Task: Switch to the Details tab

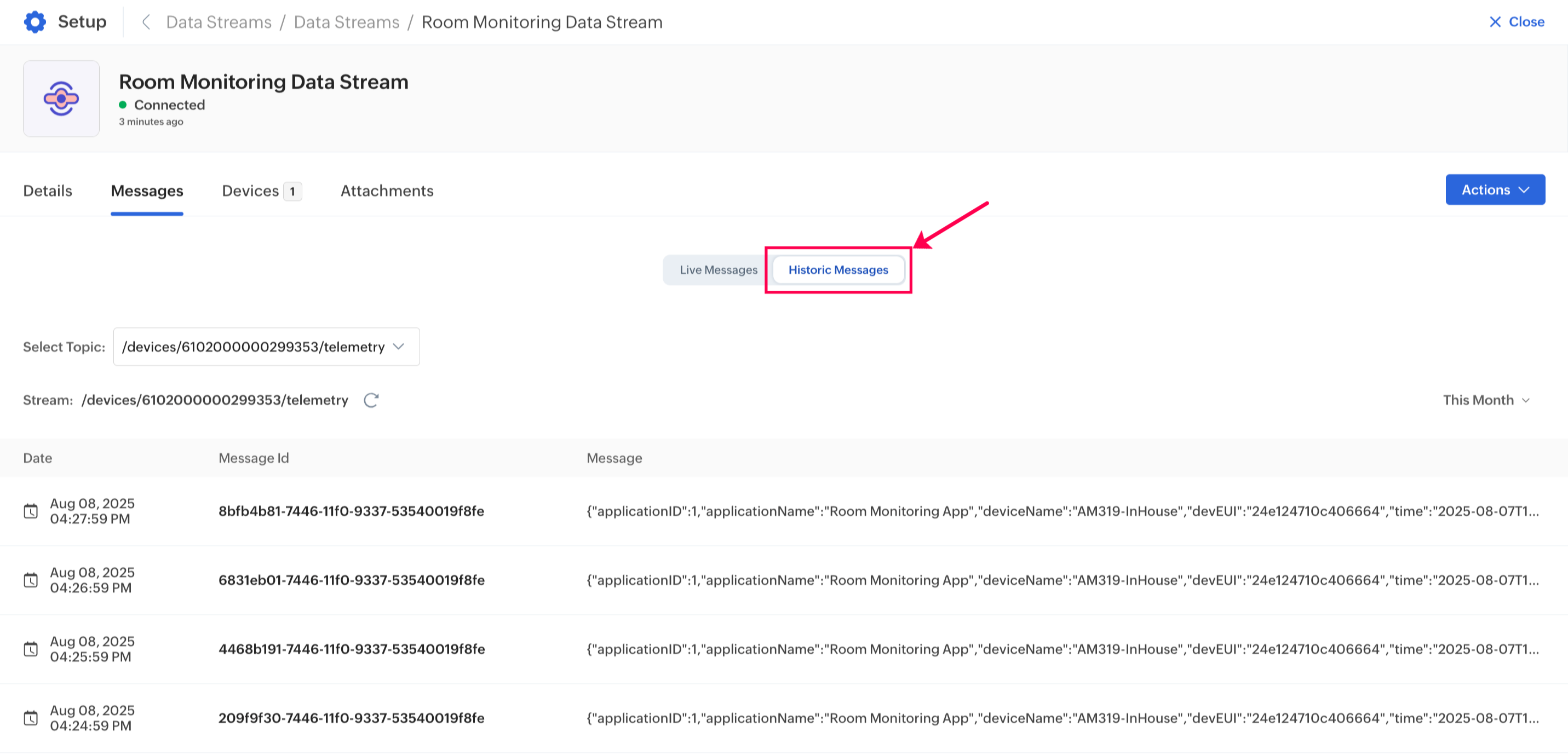Action: click(x=48, y=191)
